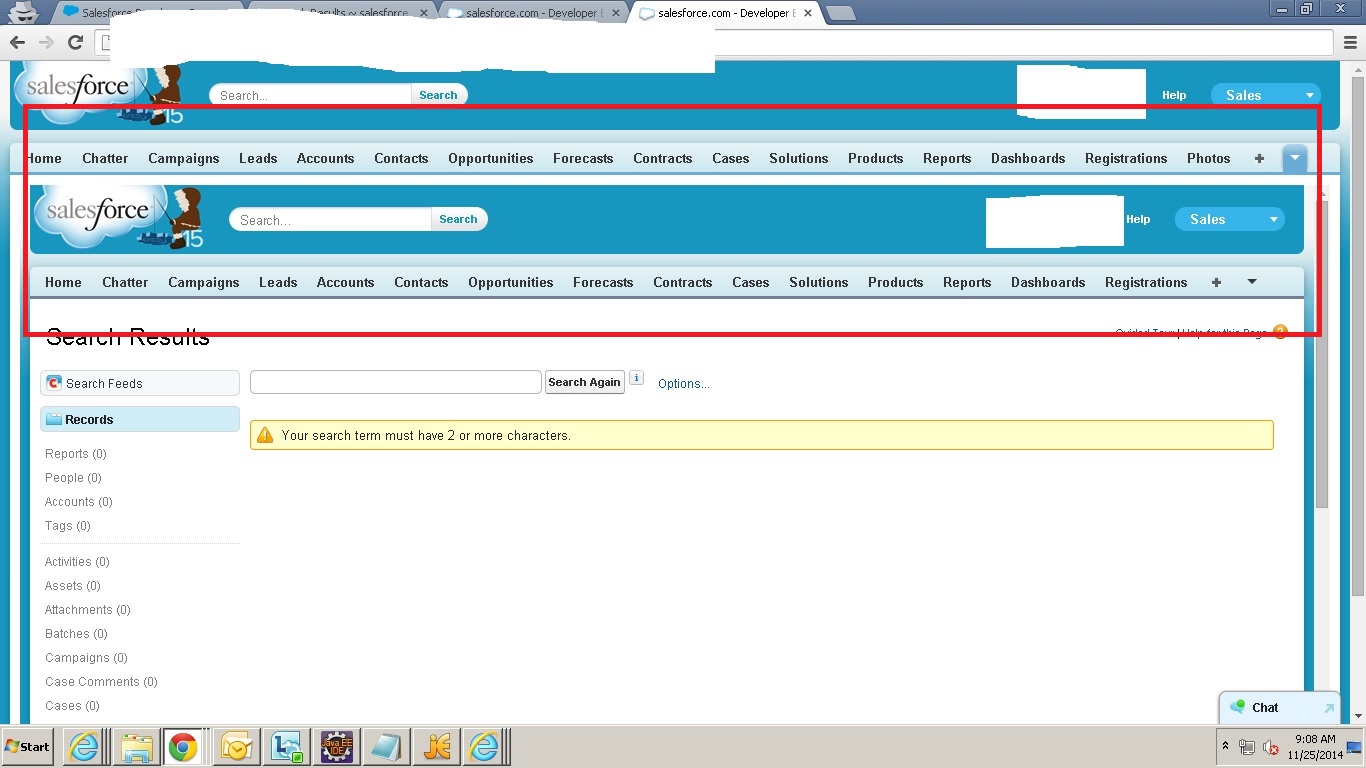
Task: Switch to Google Chrome in the taskbar
Action: (182, 746)
